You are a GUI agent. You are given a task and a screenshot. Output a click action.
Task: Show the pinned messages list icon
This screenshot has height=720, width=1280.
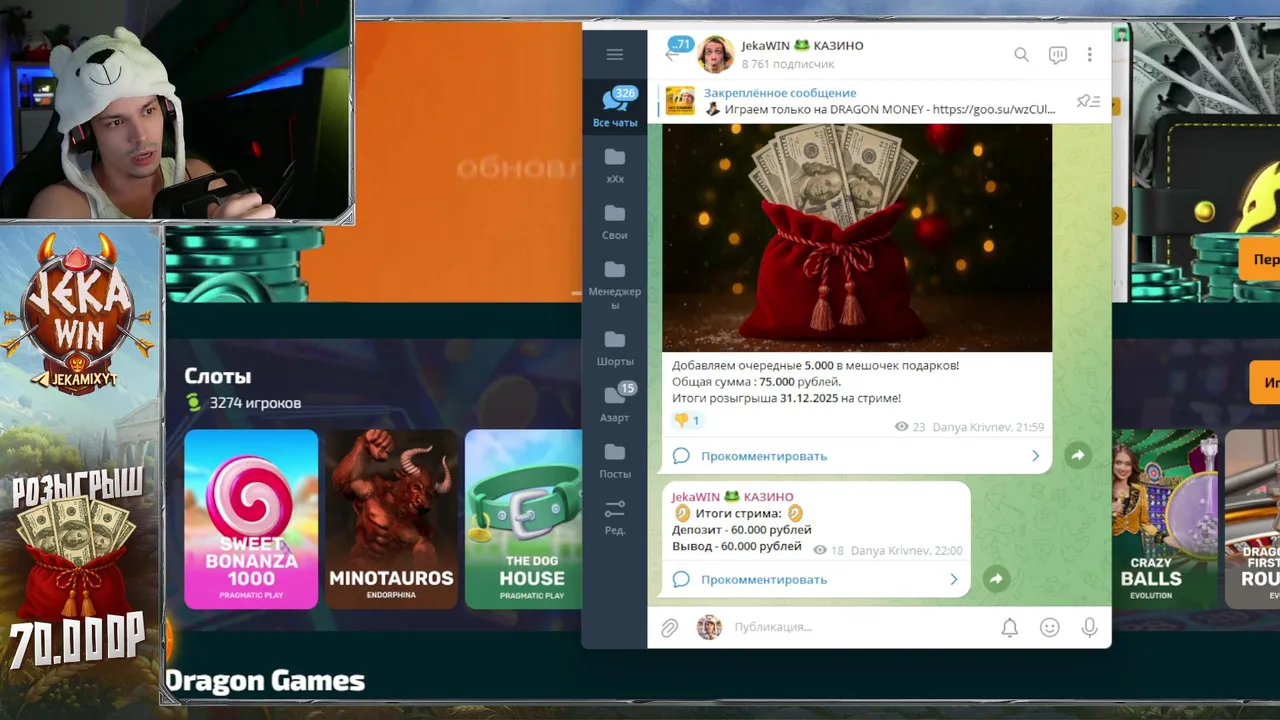[1088, 101]
